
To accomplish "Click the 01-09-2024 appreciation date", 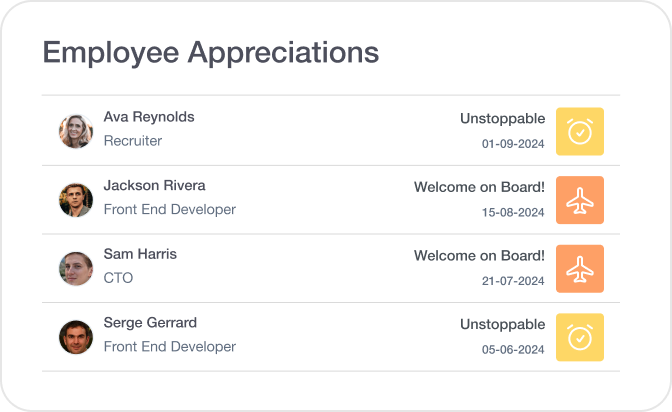I will [x=513, y=144].
